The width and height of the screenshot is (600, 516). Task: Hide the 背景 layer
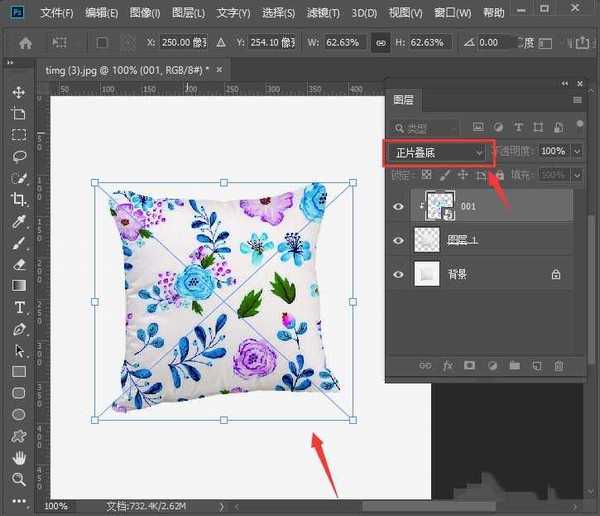(399, 273)
